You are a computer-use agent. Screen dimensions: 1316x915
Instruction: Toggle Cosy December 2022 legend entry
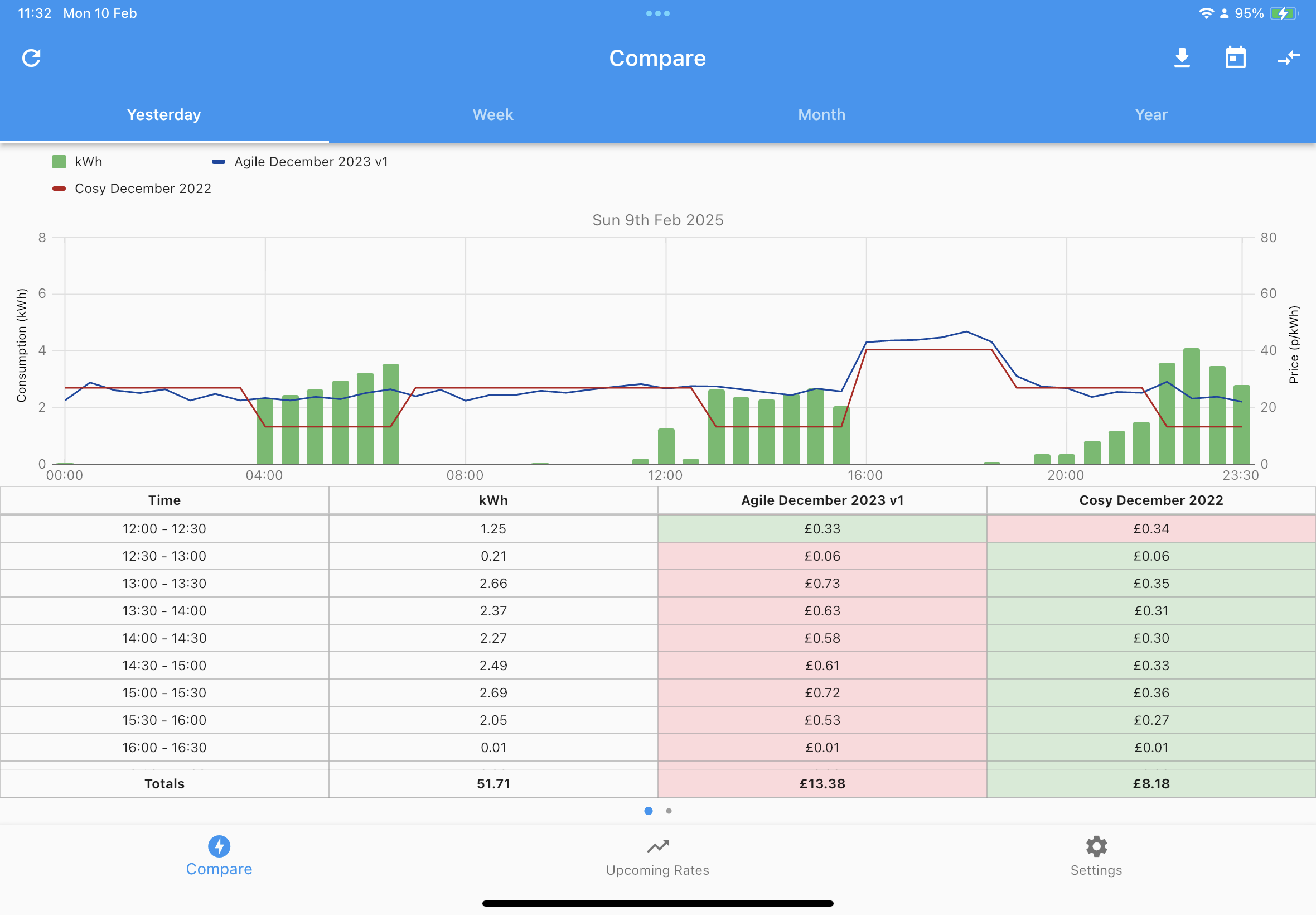pos(132,189)
